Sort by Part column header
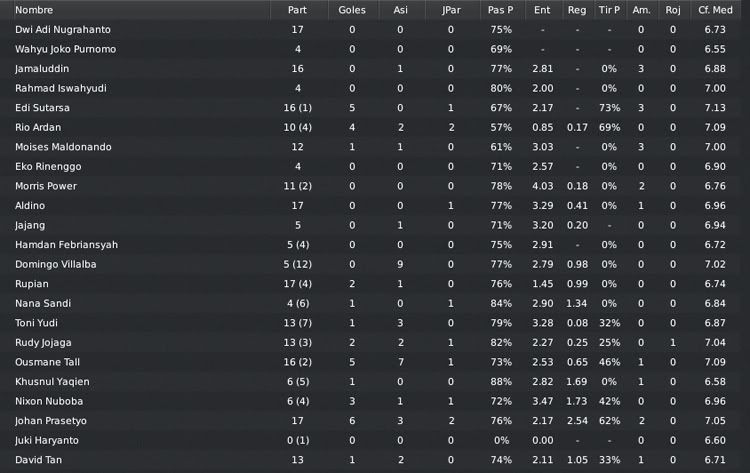Image resolution: width=750 pixels, height=473 pixels. (297, 10)
